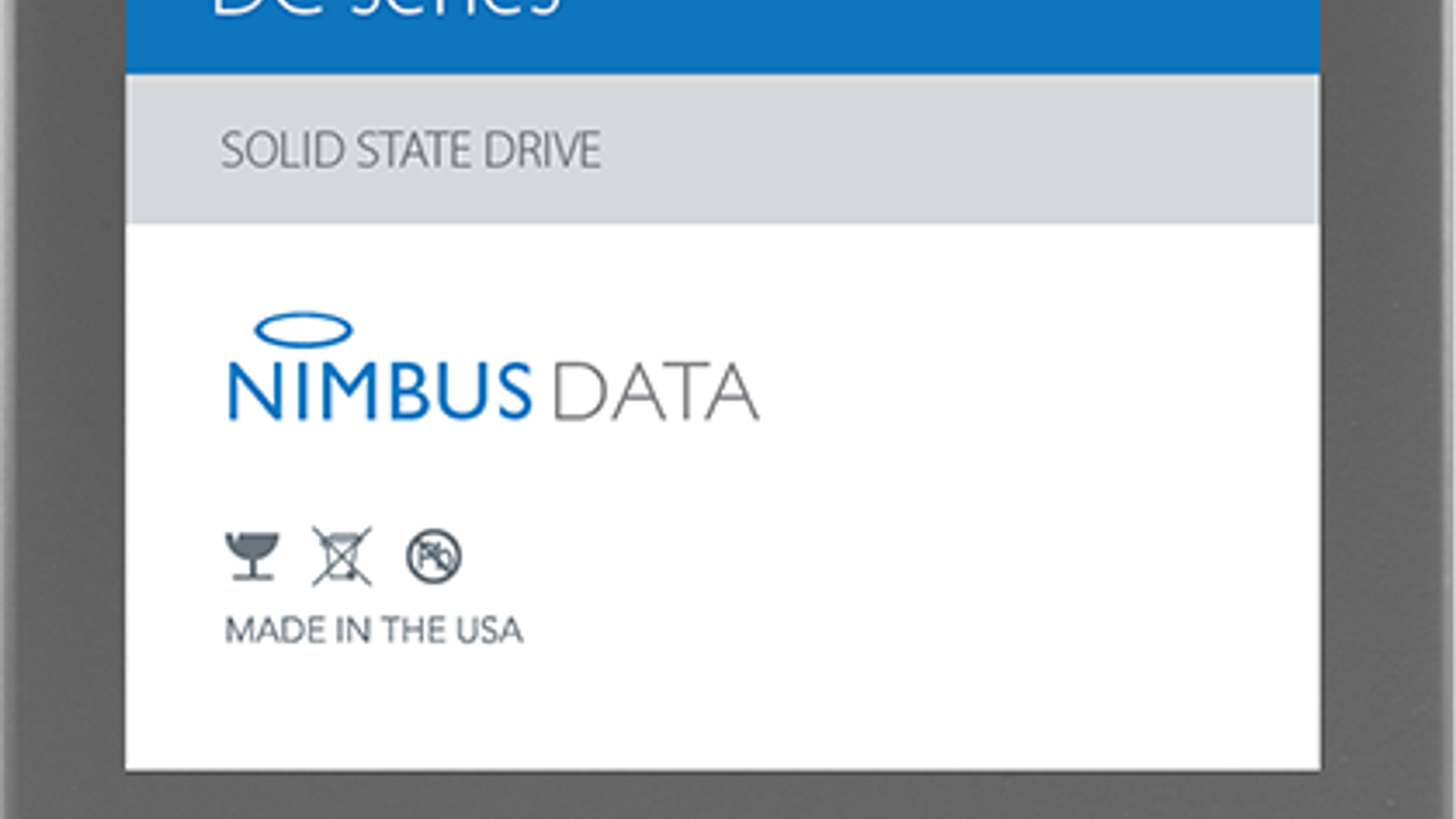The image size is (1456, 819).
Task: Click the blue halo oval above NIMBUS
Action: tap(304, 329)
